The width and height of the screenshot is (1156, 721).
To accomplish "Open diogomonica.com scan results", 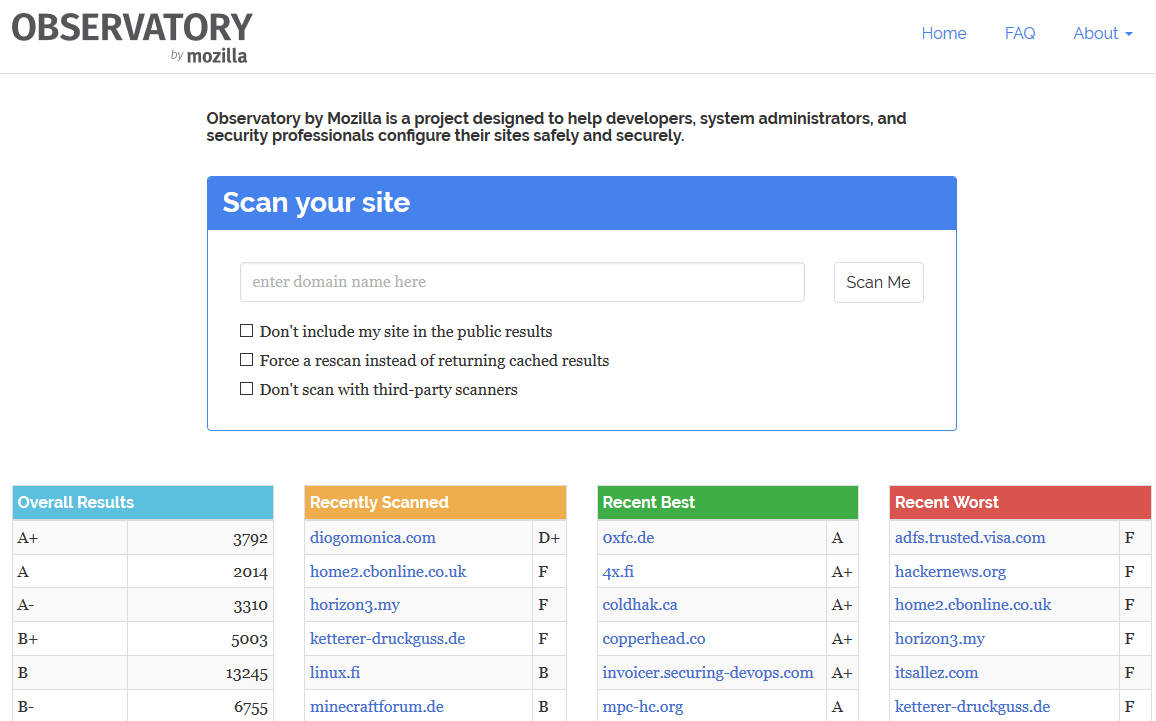I will pyautogui.click(x=372, y=538).
